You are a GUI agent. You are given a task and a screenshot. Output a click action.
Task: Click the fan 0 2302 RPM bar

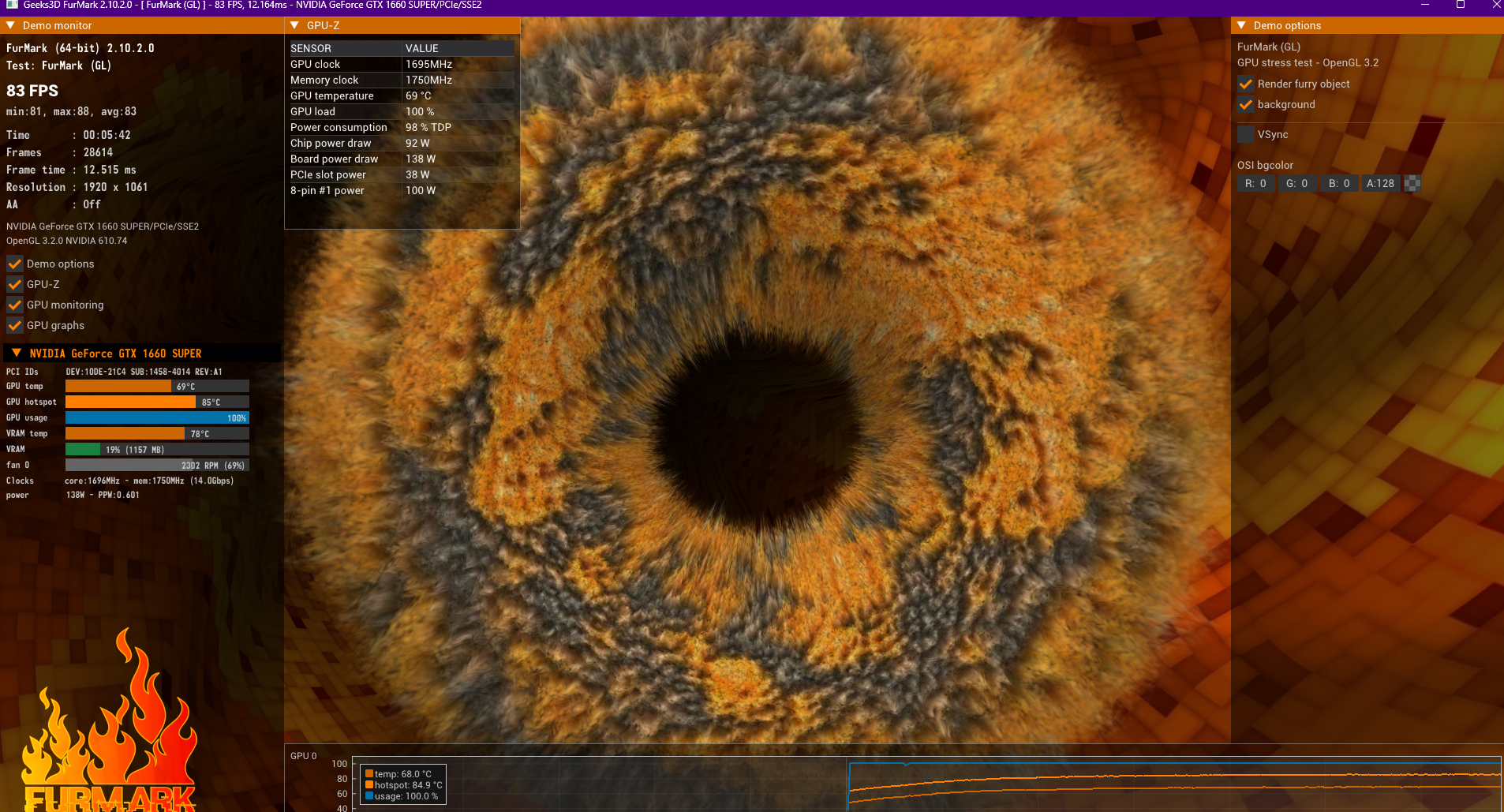click(x=157, y=465)
